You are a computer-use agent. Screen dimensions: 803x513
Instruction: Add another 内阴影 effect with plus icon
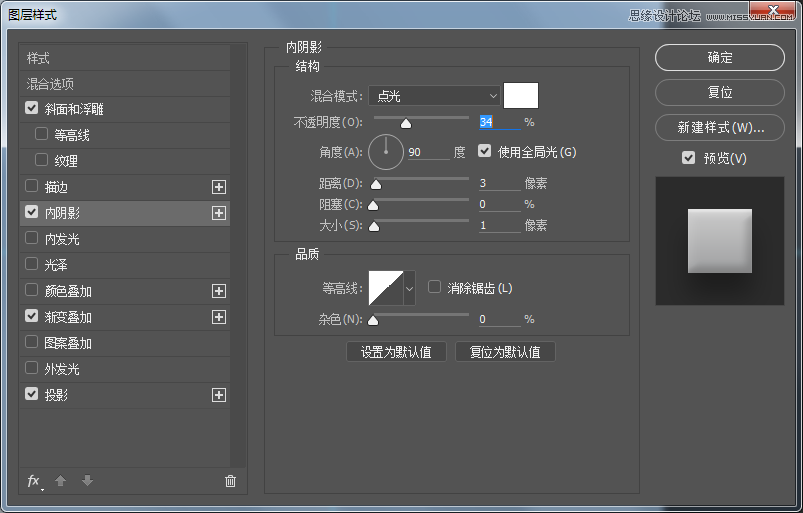[x=219, y=213]
